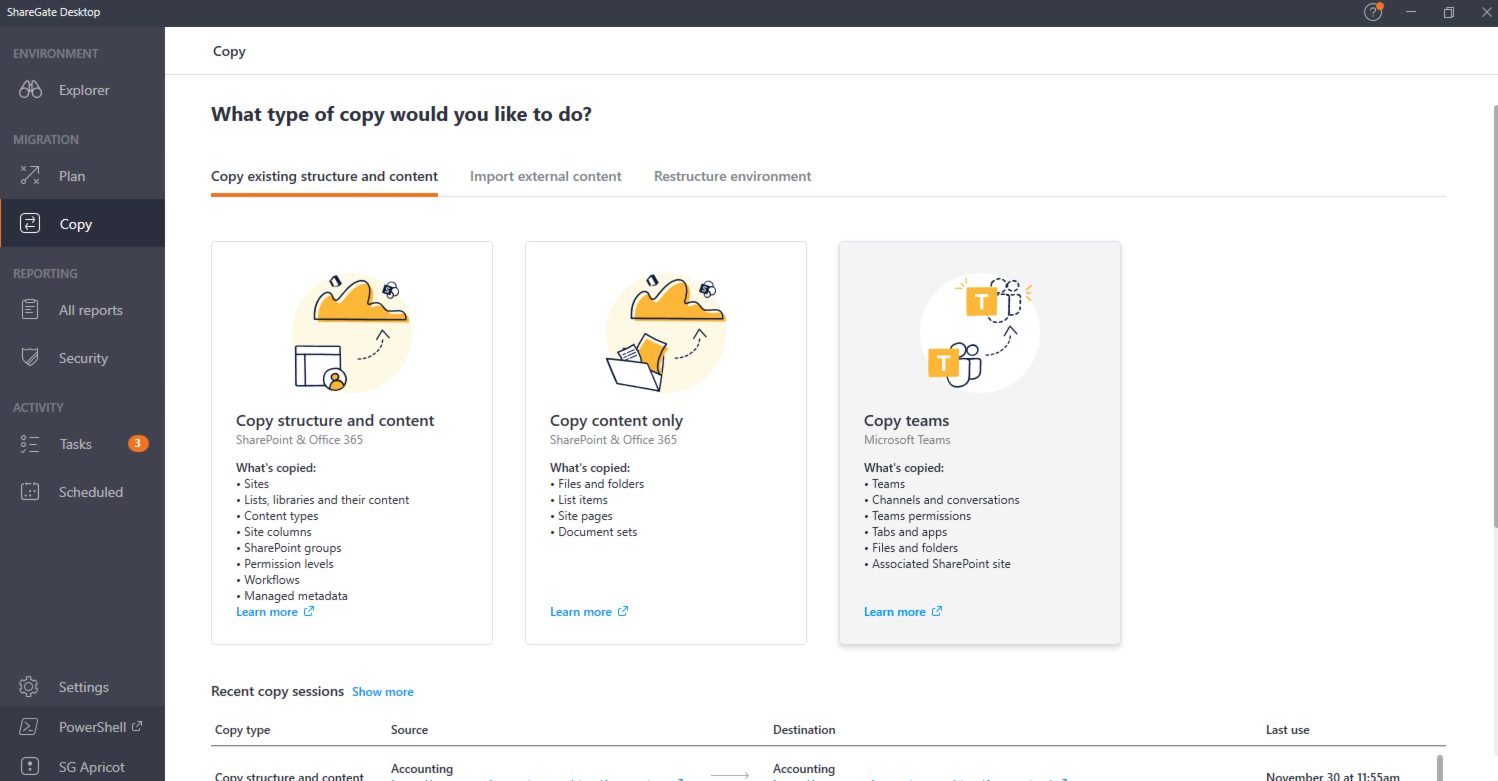The height and width of the screenshot is (781, 1498).
Task: Click Associated SharePoint site list entry
Action: (x=941, y=564)
